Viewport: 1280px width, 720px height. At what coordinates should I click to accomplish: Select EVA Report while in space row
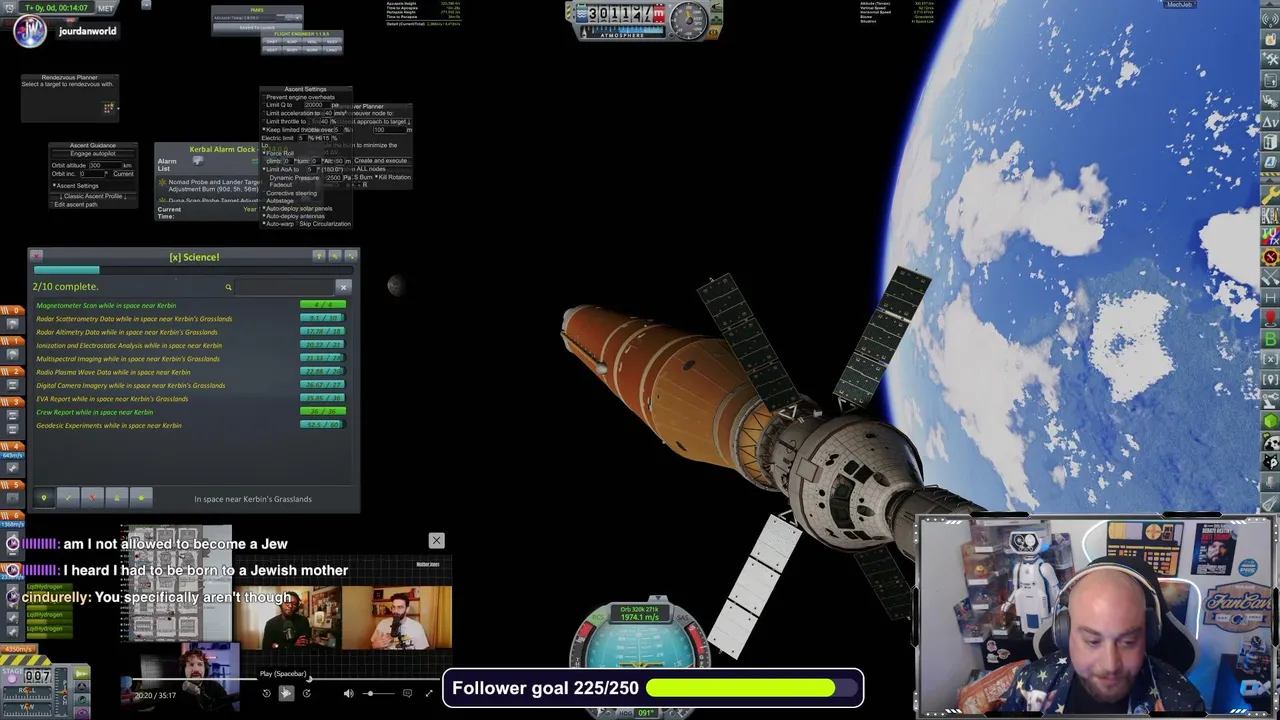click(x=190, y=399)
